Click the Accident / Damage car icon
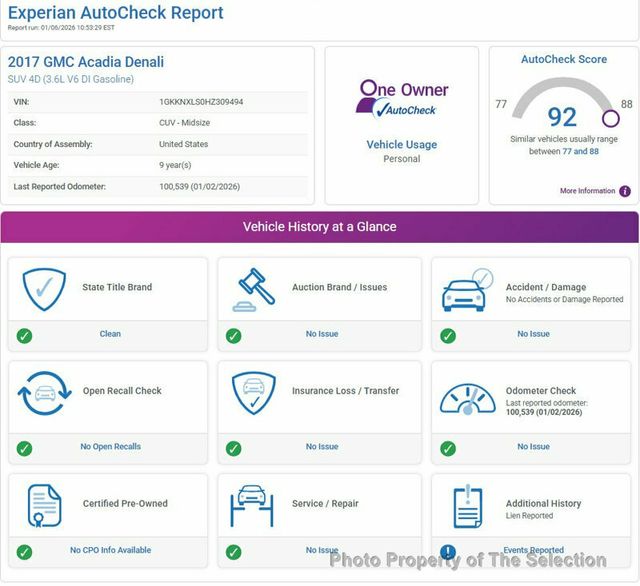The image size is (640, 586). click(467, 289)
